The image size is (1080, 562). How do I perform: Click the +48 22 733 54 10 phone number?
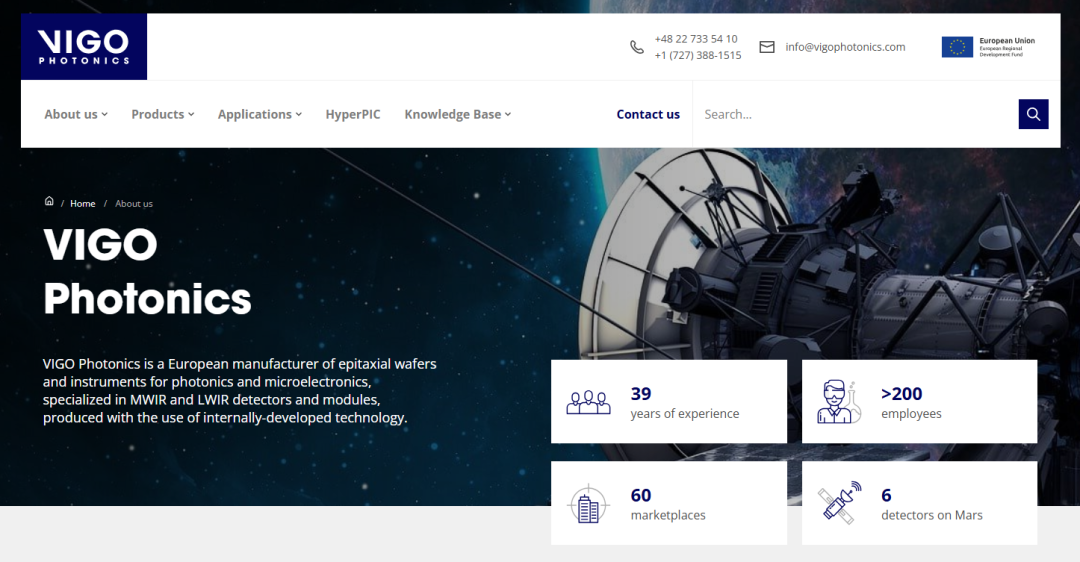[696, 39]
